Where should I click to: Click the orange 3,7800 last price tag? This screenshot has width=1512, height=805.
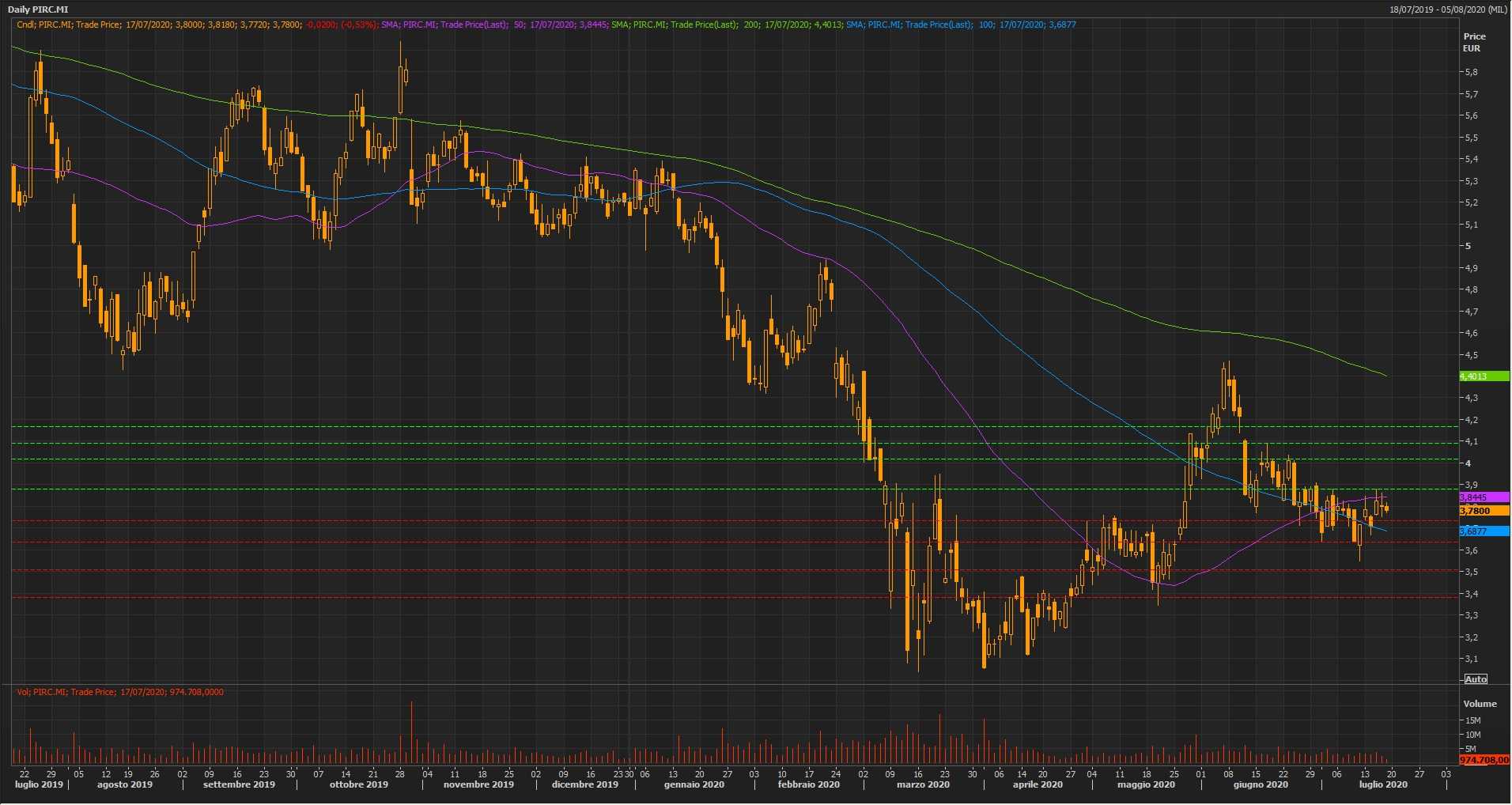coord(1484,512)
